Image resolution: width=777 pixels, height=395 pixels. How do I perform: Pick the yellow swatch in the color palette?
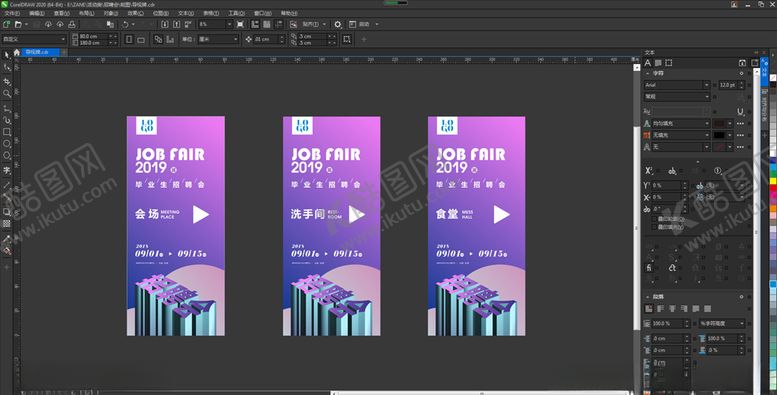(773, 181)
